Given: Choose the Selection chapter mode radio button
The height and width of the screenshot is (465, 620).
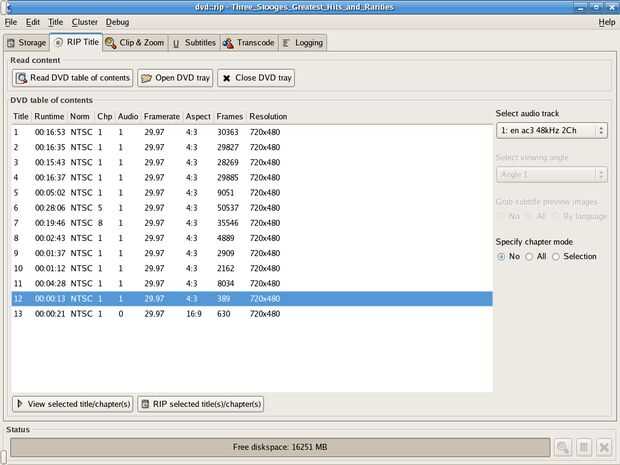Looking at the screenshot, I should tap(556, 257).
